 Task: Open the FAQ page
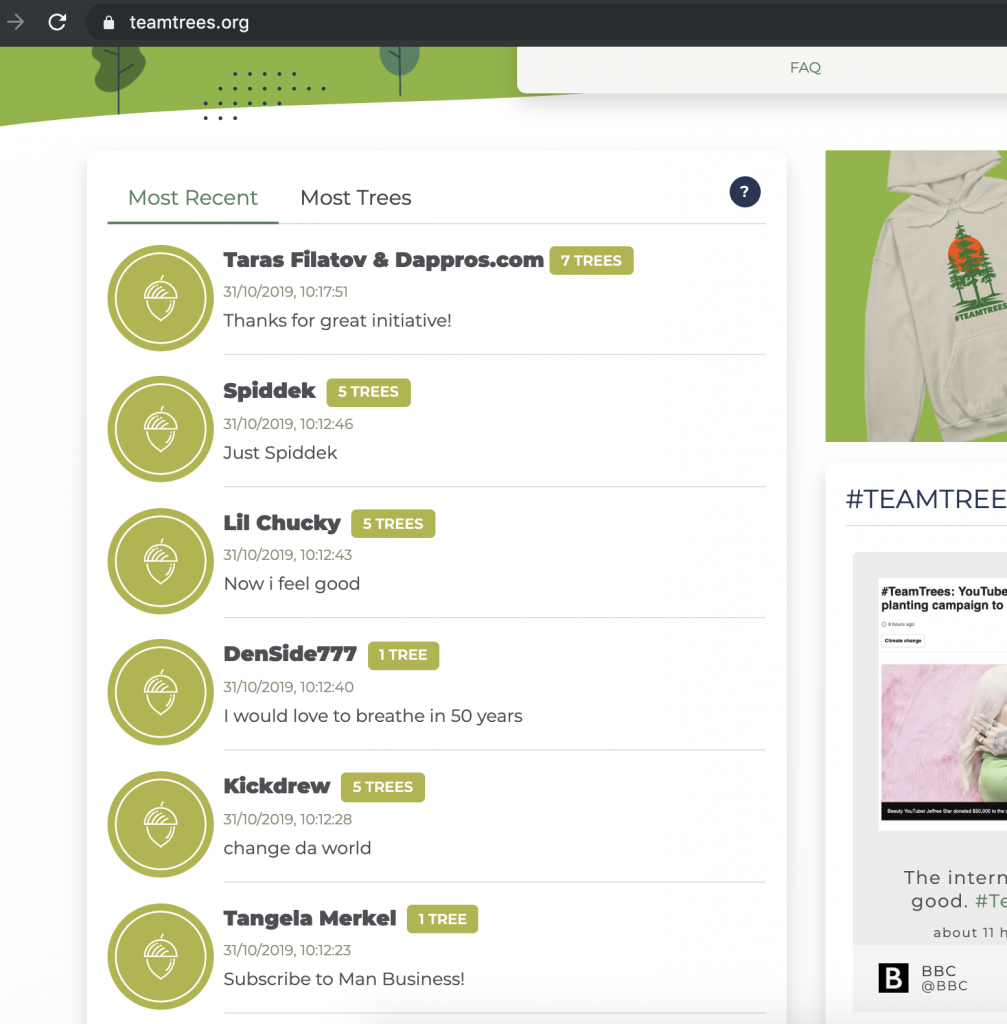point(805,67)
